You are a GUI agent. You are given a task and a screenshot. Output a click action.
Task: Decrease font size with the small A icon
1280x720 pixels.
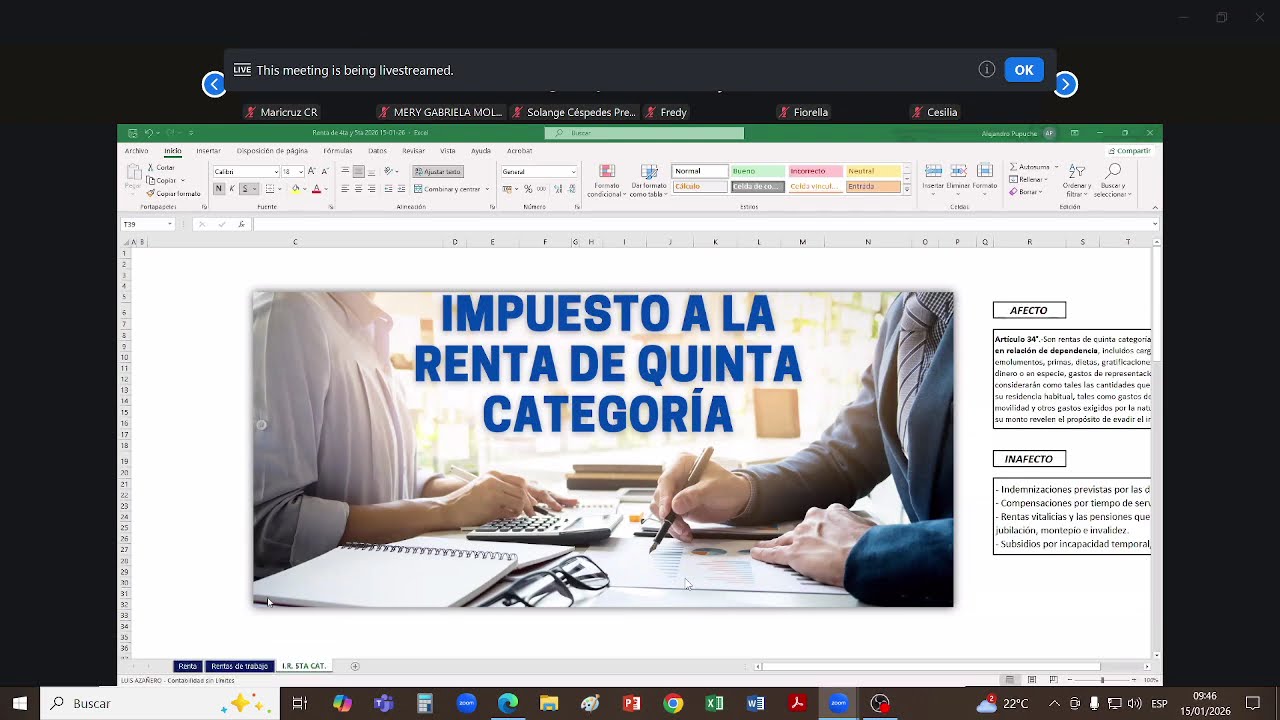(x=325, y=171)
